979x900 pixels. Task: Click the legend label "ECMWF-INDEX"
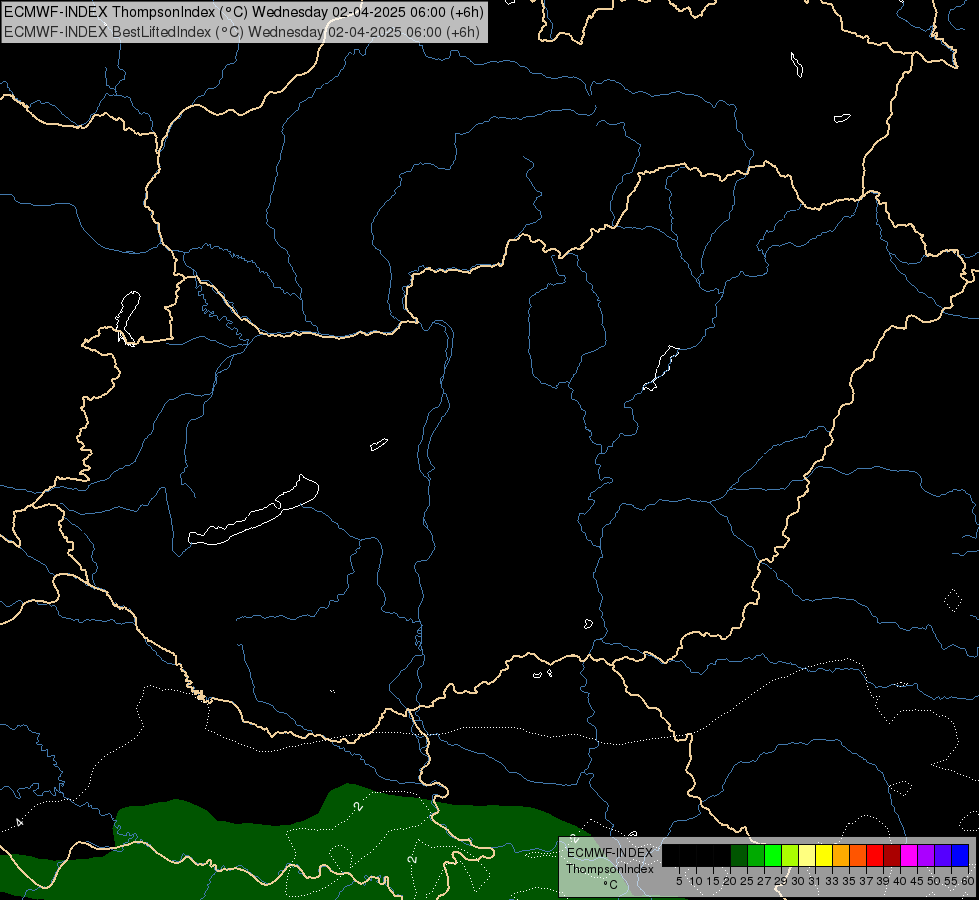(609, 853)
